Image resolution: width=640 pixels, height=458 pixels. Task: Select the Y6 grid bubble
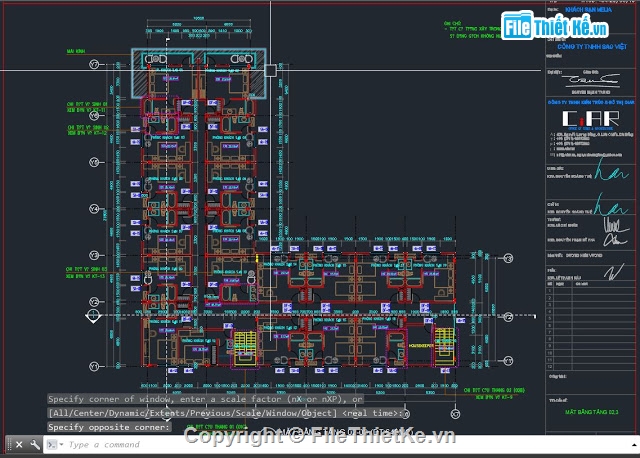(x=94, y=116)
